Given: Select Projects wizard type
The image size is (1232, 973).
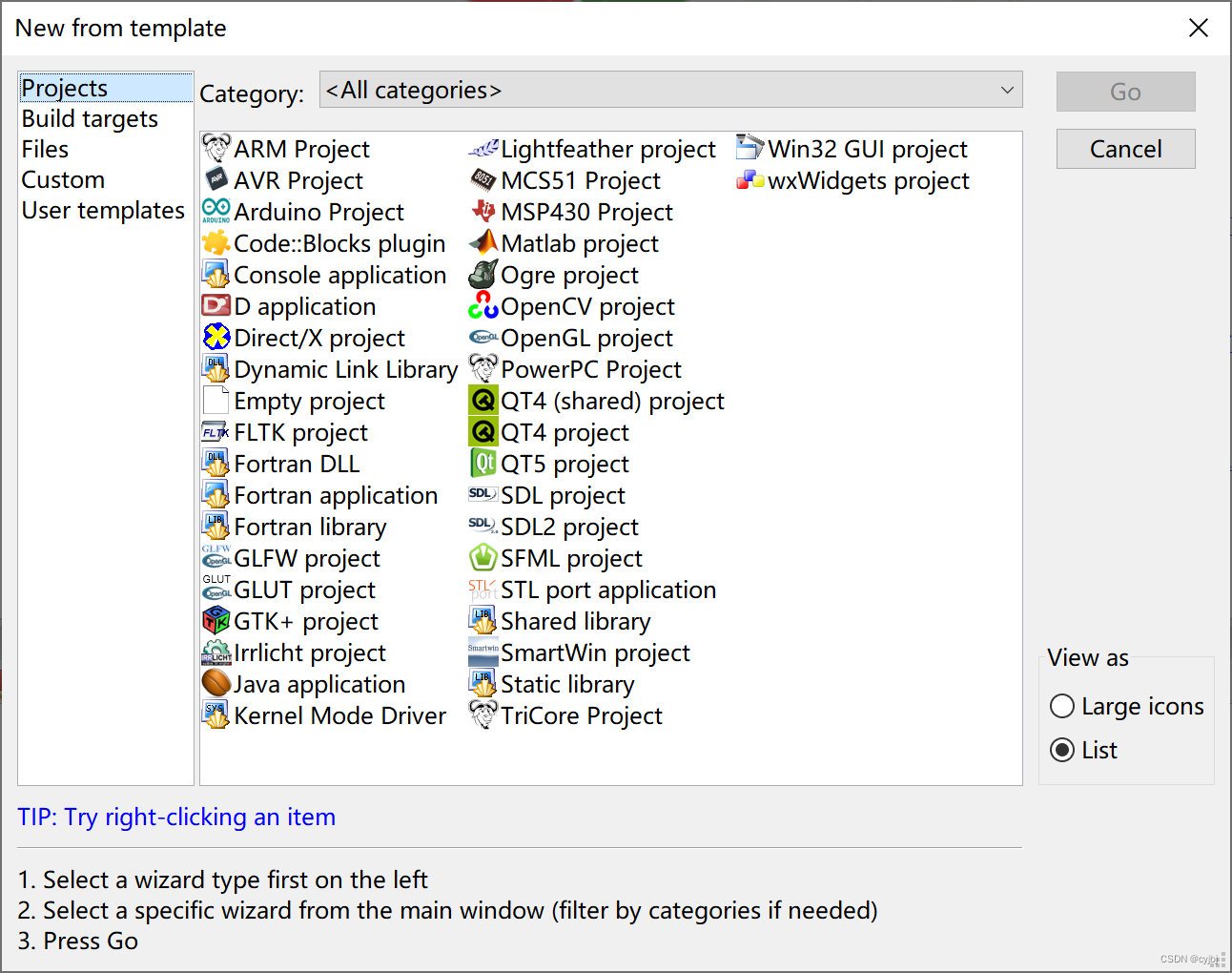Looking at the screenshot, I should click(x=106, y=88).
